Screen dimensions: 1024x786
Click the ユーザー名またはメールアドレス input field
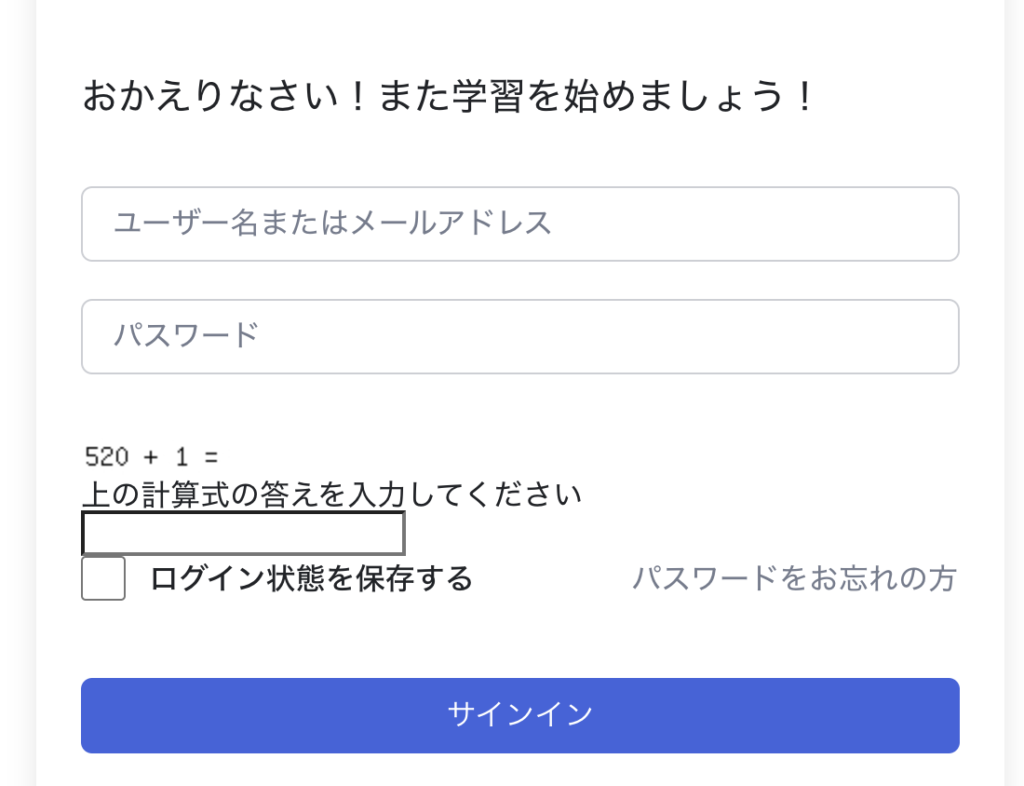click(520, 223)
